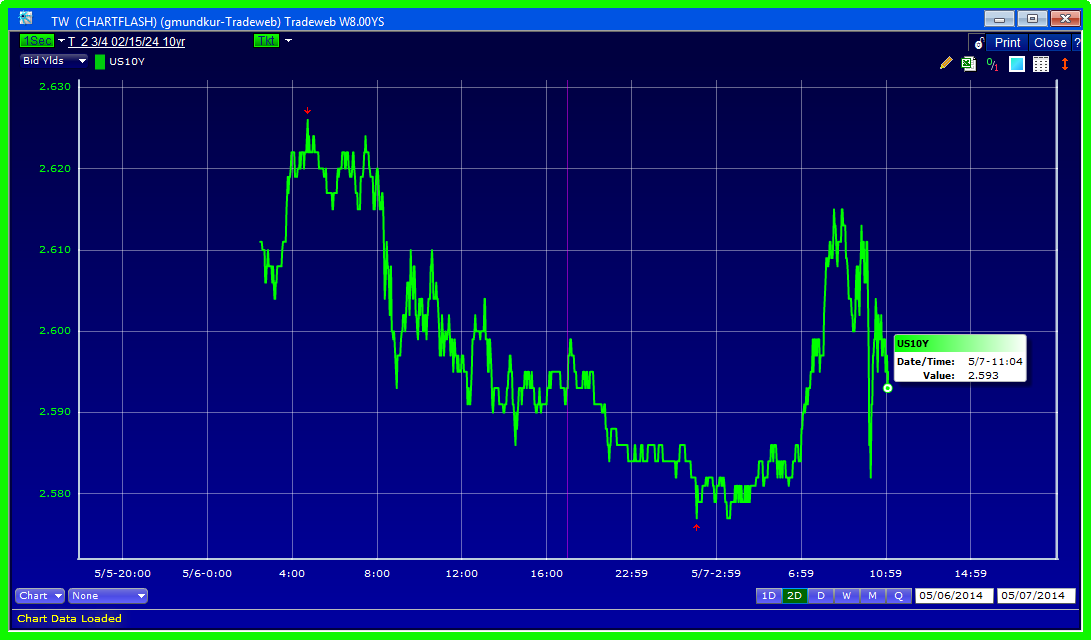
Task: Click the 2.580 y-axis label
Action: (55, 494)
